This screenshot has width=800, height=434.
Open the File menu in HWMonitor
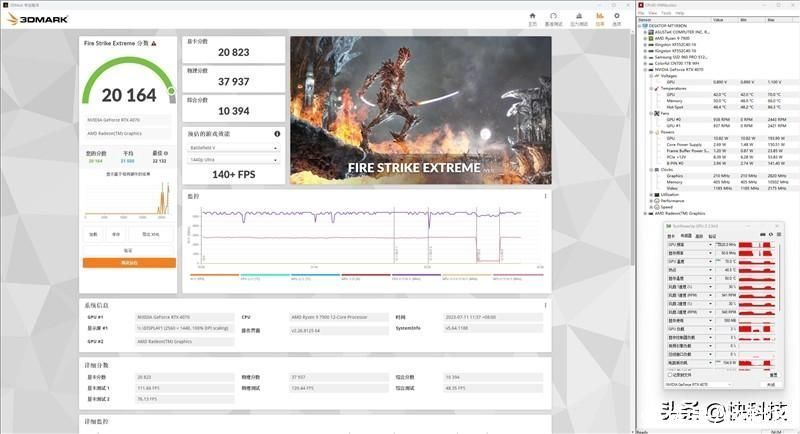click(642, 13)
